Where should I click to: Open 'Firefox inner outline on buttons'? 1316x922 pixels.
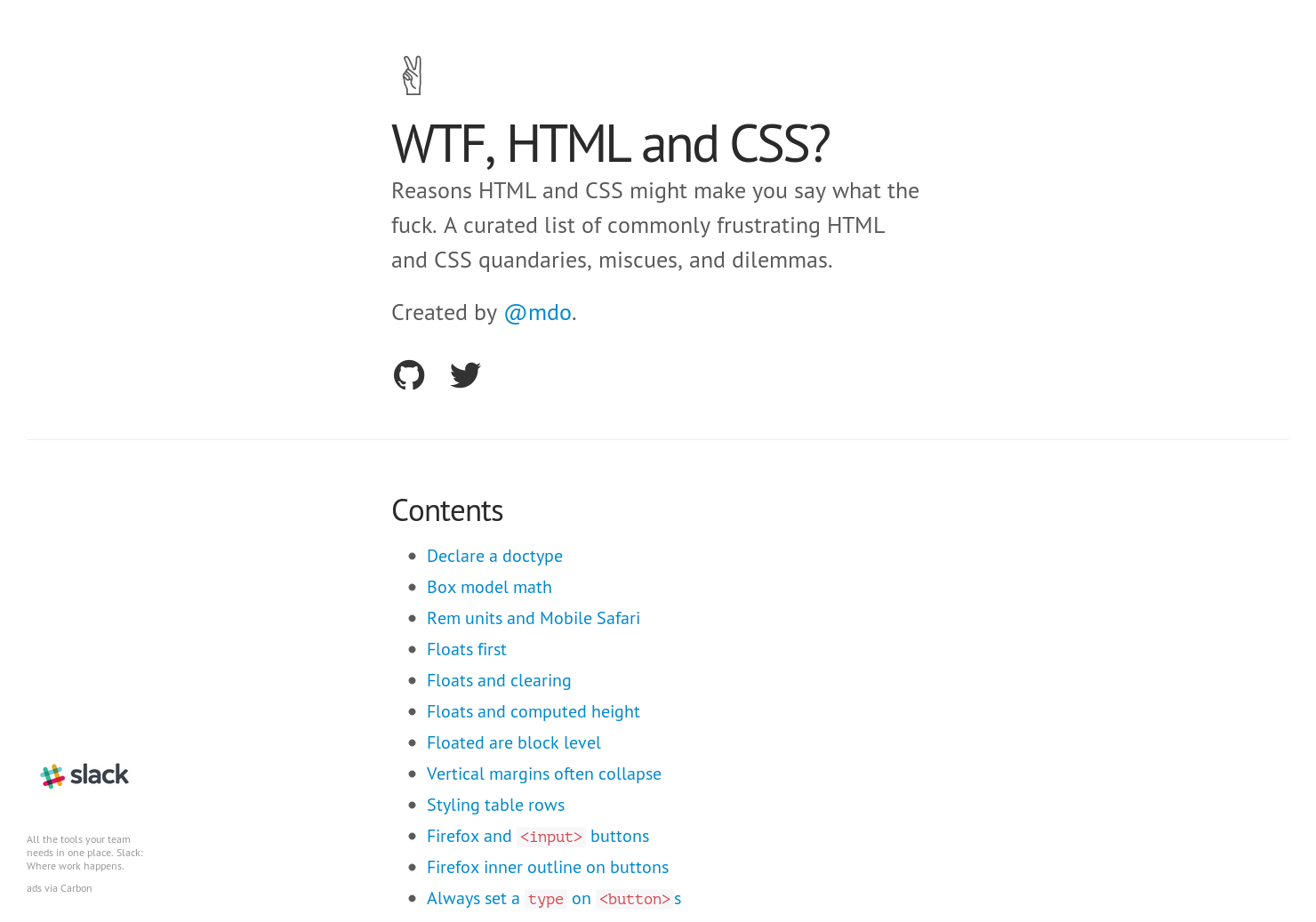click(x=548, y=867)
